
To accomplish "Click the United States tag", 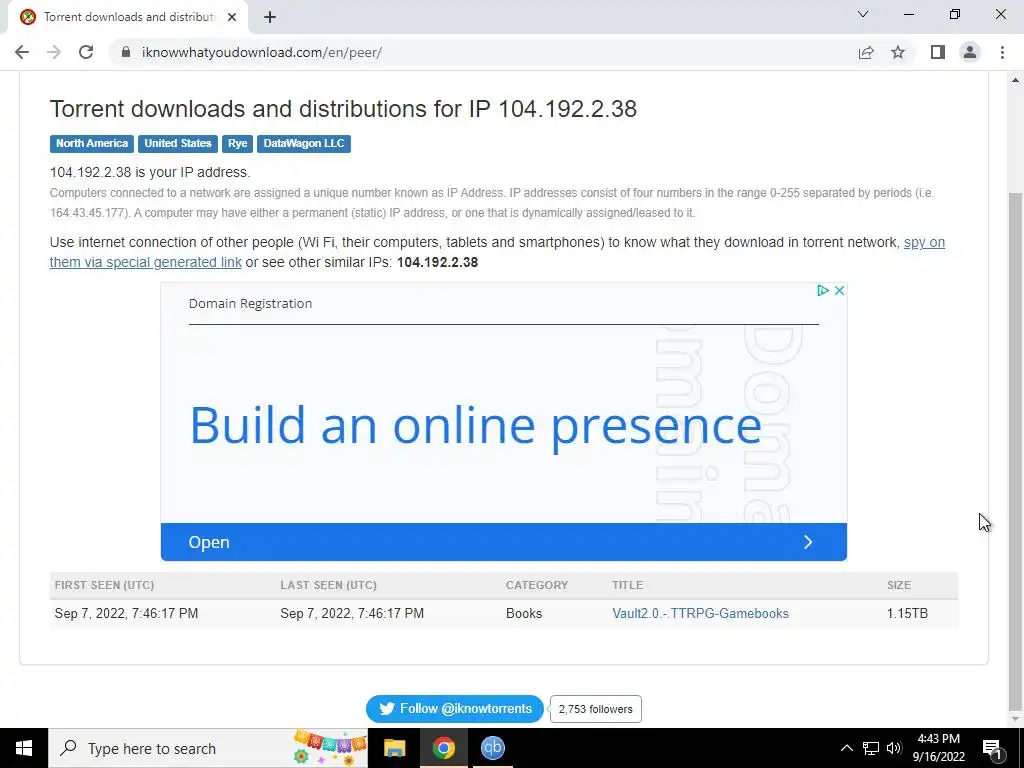I will [178, 144].
